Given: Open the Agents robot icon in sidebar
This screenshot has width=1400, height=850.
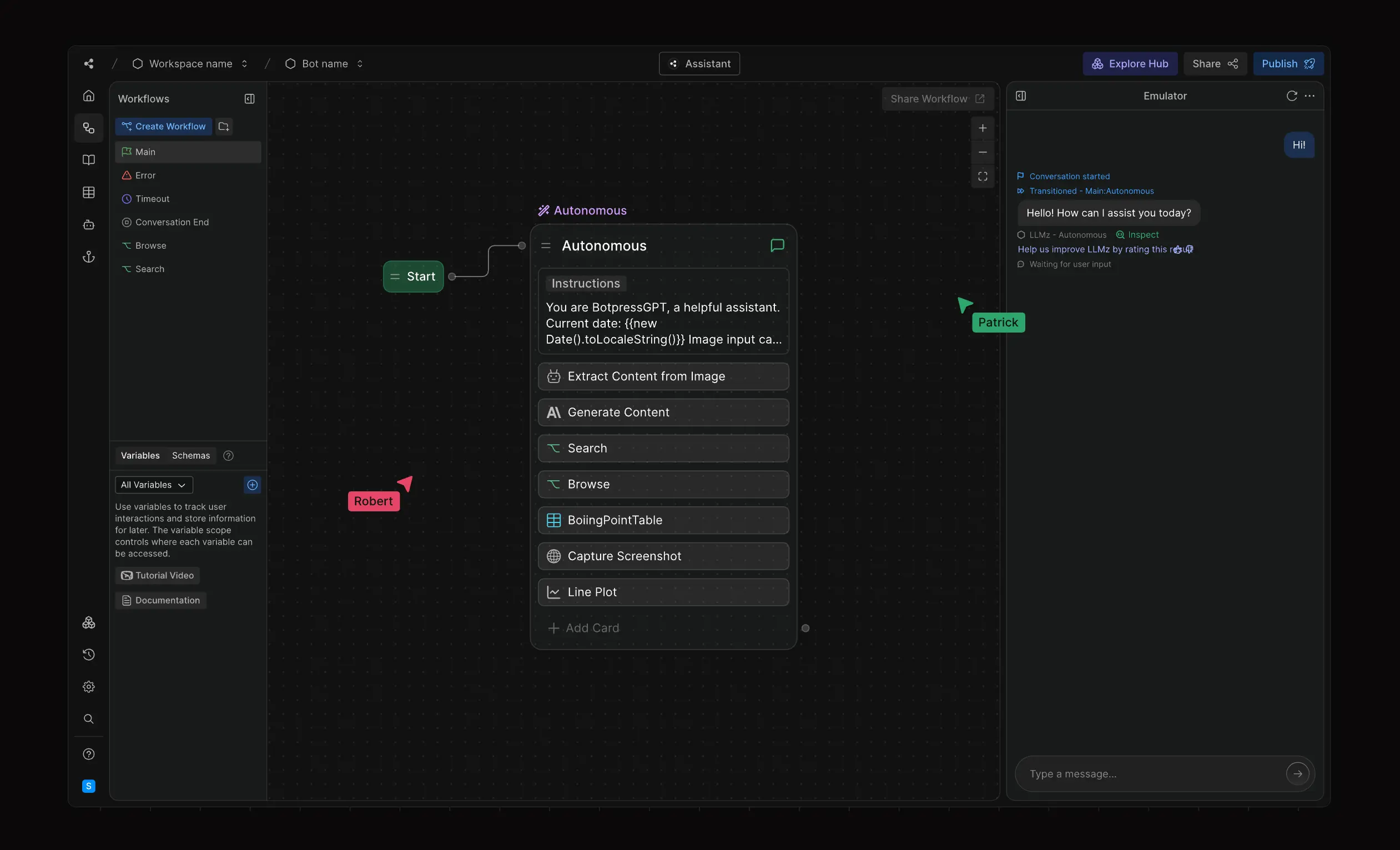Looking at the screenshot, I should pyautogui.click(x=89, y=224).
